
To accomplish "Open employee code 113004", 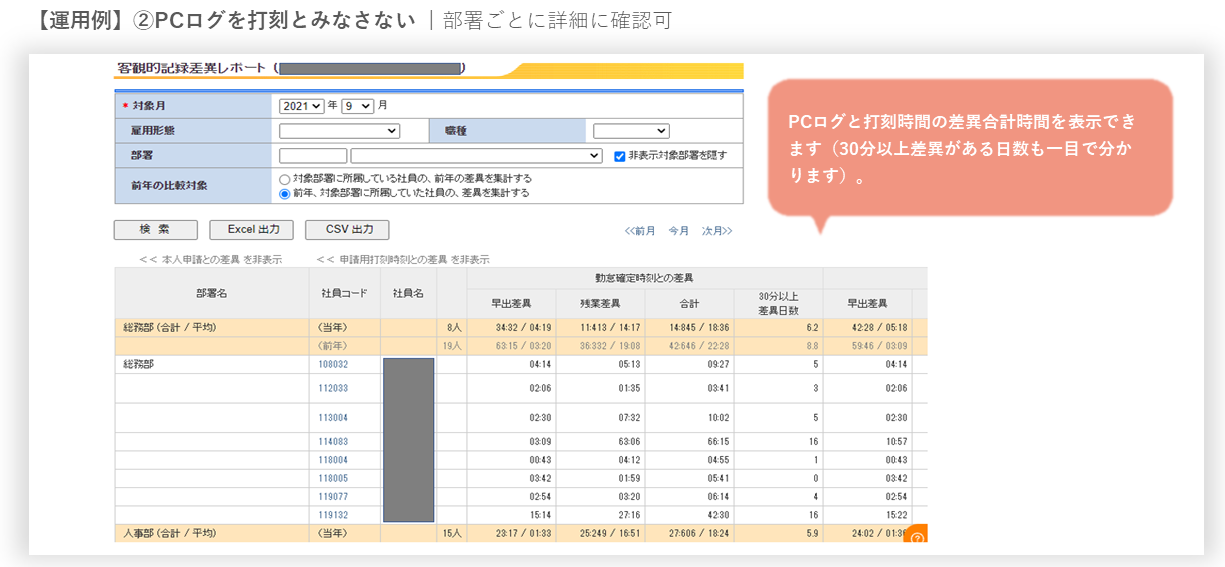I will (333, 418).
